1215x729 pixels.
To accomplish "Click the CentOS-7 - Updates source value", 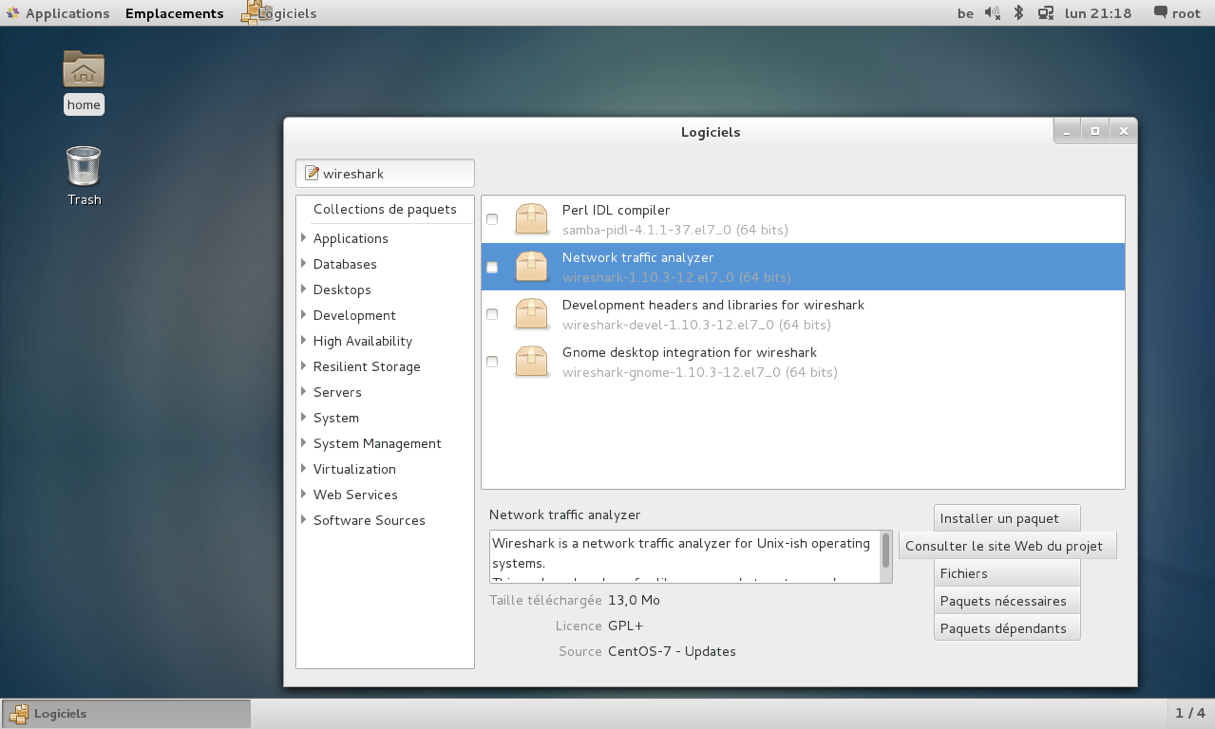I will (672, 651).
